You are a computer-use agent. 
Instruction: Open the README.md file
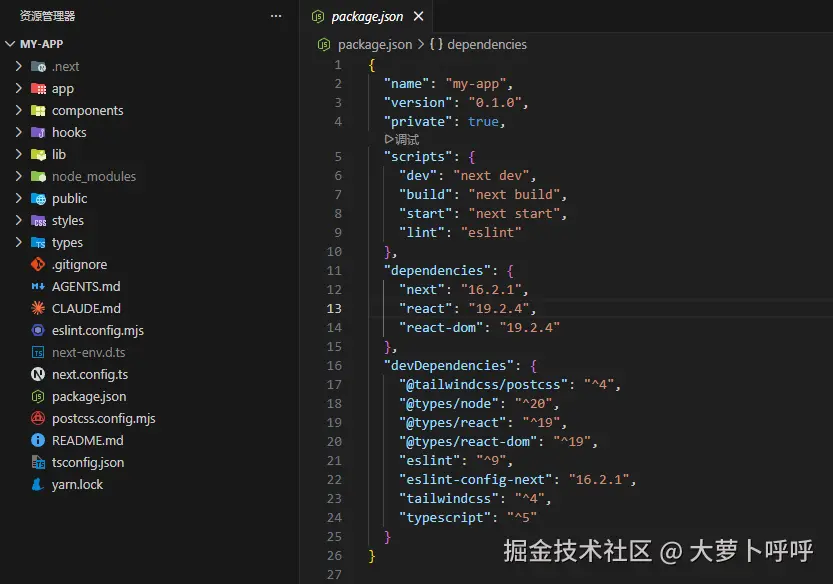click(88, 441)
